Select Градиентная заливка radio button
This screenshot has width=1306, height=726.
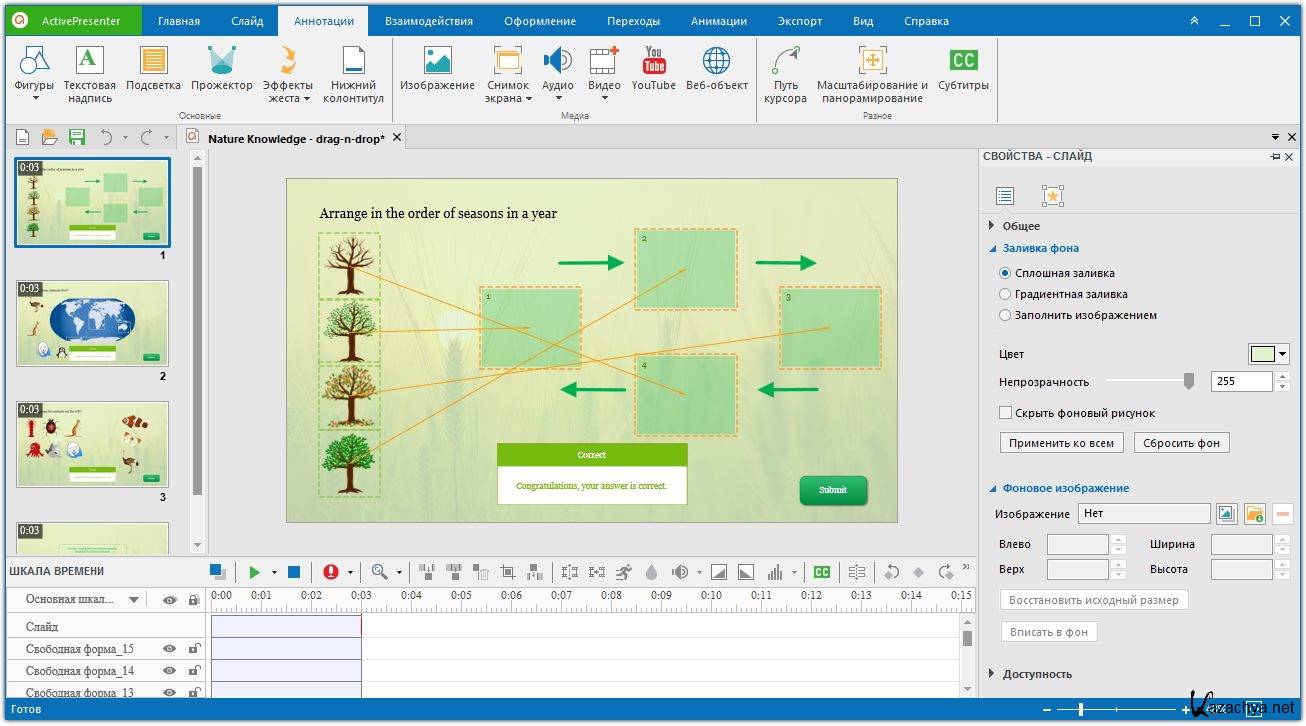tap(1005, 294)
